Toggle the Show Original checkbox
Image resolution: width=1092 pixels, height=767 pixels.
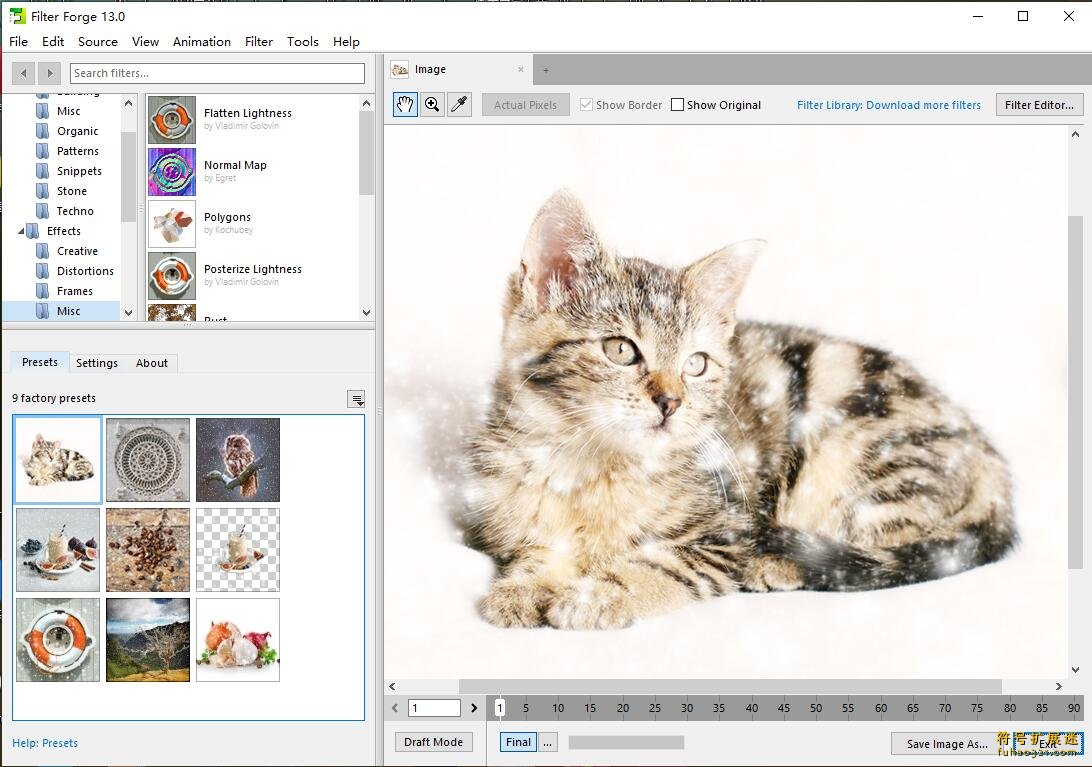(678, 105)
